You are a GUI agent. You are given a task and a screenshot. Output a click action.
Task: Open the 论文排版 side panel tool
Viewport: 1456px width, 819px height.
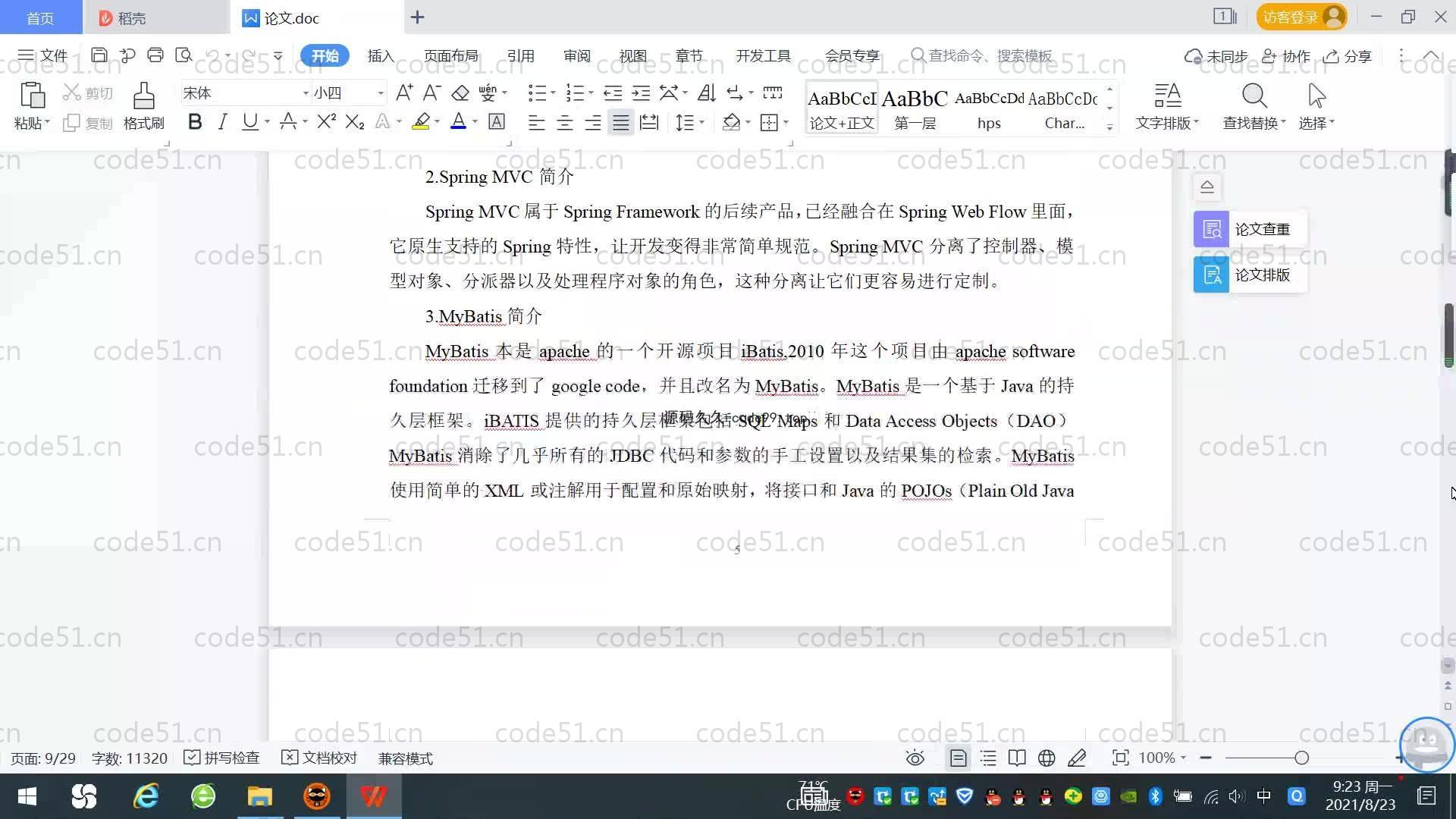1250,275
